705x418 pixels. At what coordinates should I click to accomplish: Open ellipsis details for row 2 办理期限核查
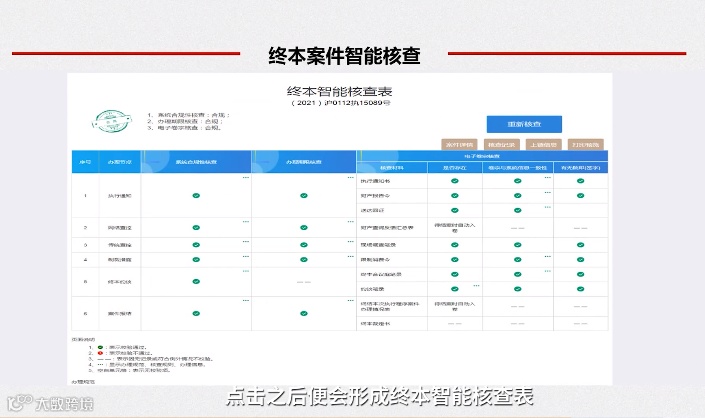(351, 222)
